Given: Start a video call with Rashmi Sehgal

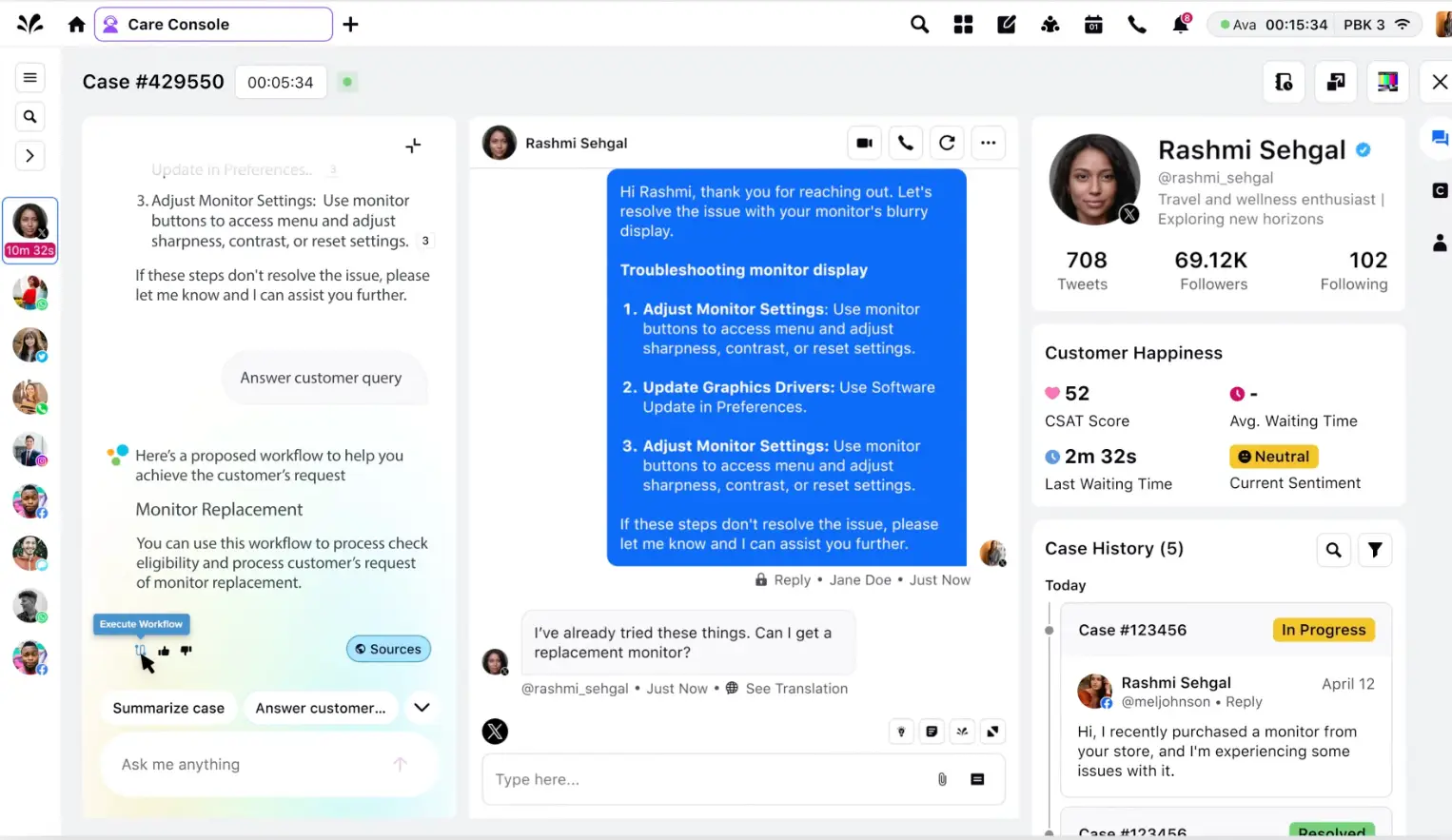Looking at the screenshot, I should coord(864,142).
